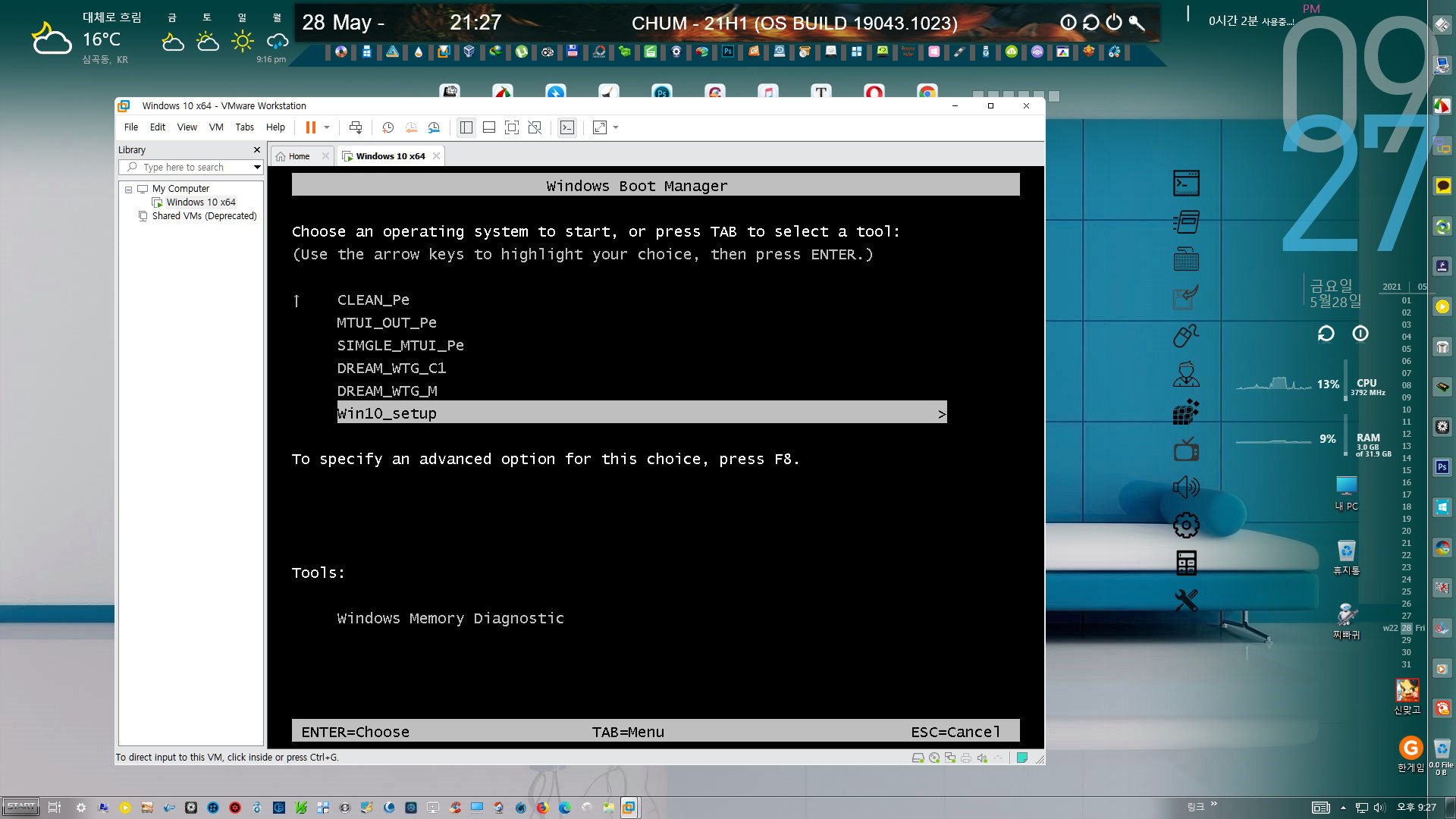
Task: Revert the VM to its previous snapshot
Action: (411, 127)
